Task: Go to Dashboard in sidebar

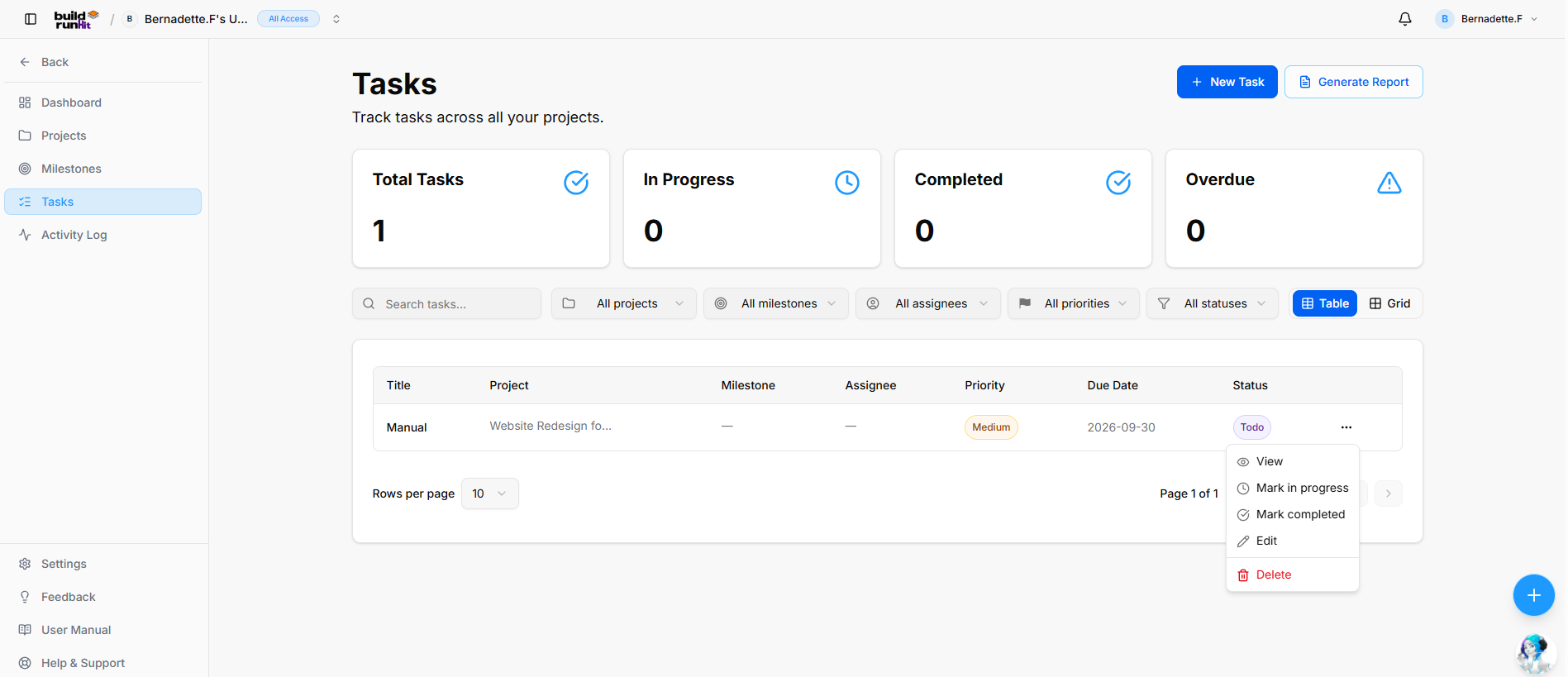Action: tap(103, 103)
